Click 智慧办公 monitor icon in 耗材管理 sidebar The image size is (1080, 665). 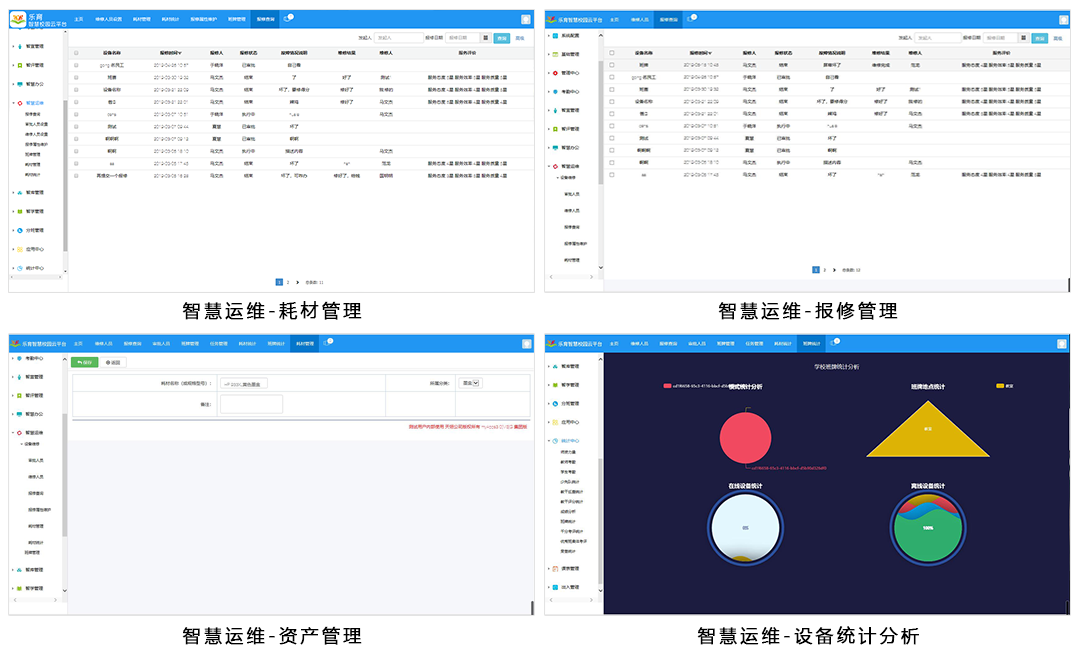coord(20,84)
